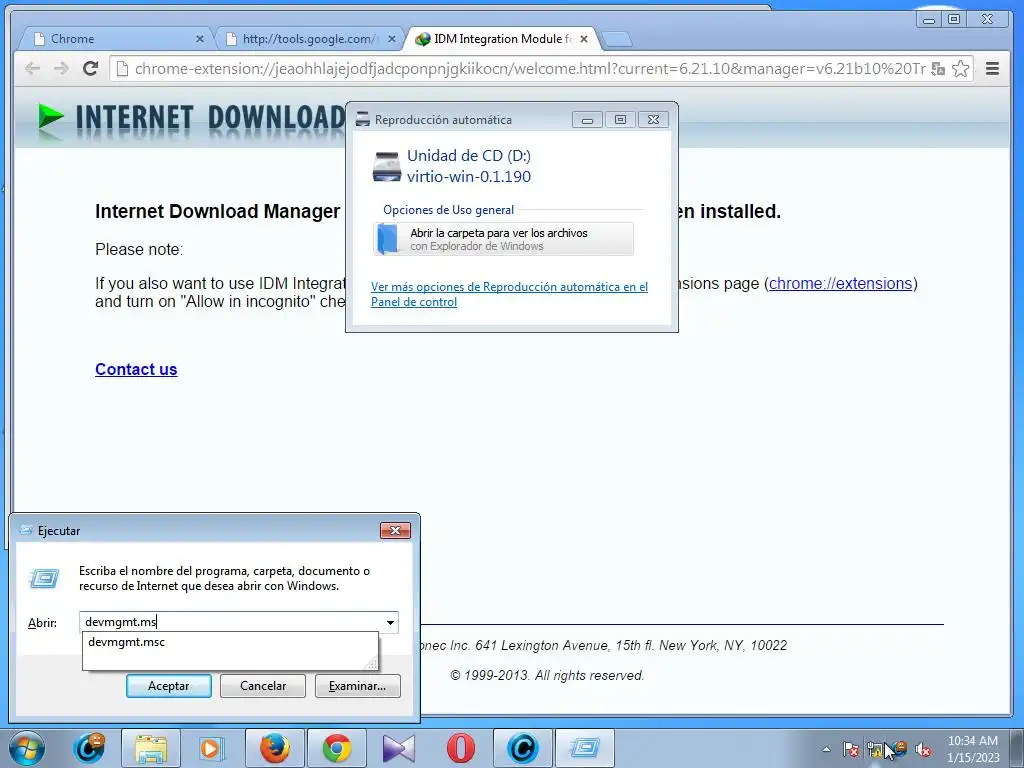Open a new Chrome tab
The image size is (1024, 768).
pyautogui.click(x=616, y=40)
